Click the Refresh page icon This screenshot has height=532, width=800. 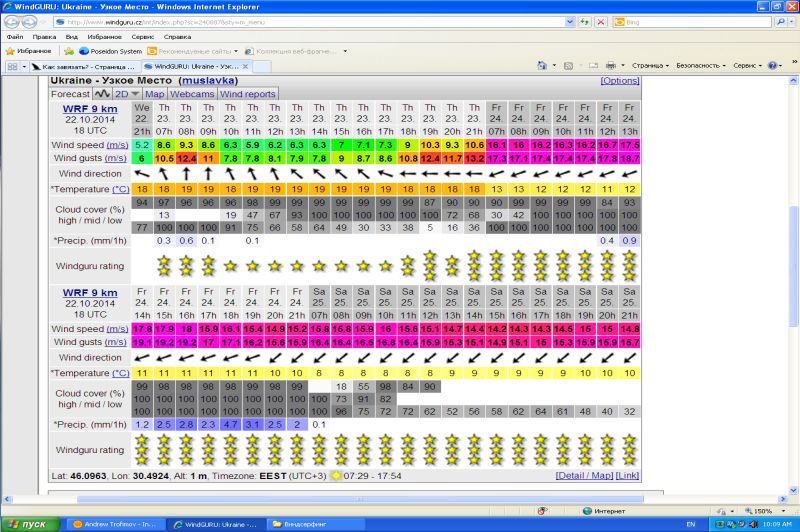click(584, 22)
